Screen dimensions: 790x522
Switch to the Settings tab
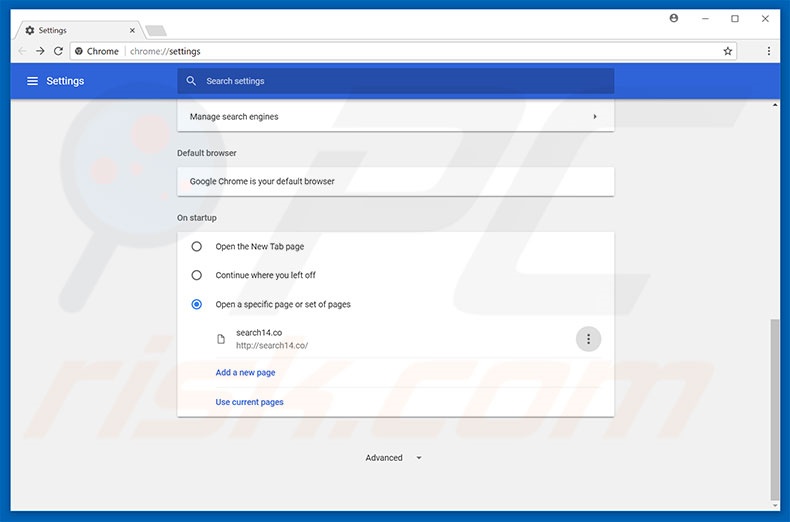pyautogui.click(x=80, y=30)
